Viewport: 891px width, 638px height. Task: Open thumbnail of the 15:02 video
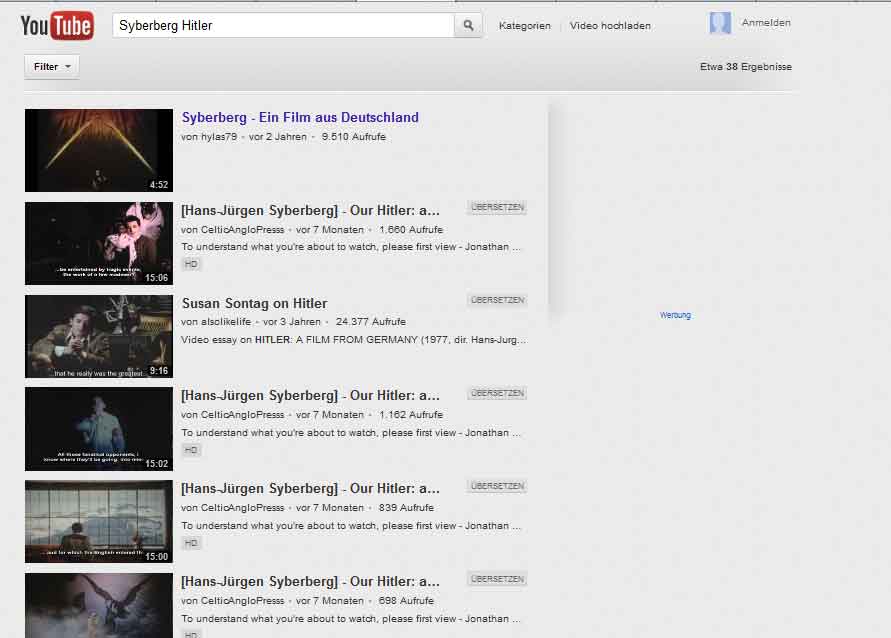click(x=99, y=429)
